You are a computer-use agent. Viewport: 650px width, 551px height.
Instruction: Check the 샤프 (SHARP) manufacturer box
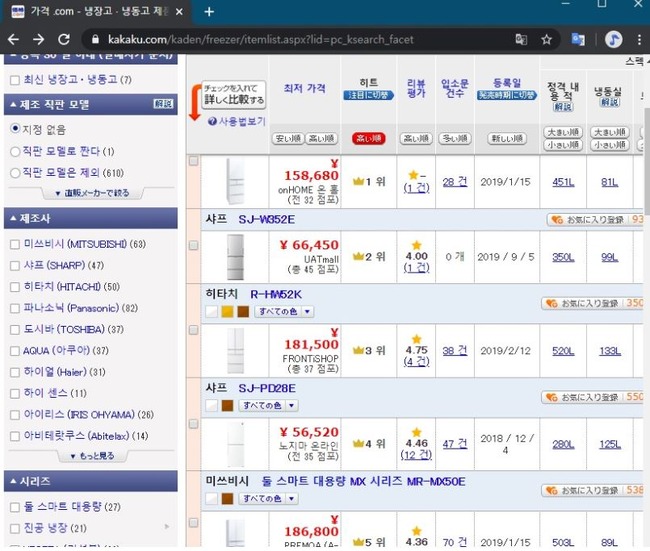(15, 265)
